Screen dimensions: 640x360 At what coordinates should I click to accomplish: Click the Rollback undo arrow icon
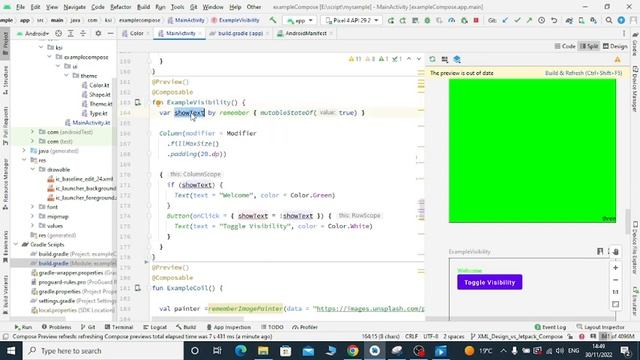554,20
